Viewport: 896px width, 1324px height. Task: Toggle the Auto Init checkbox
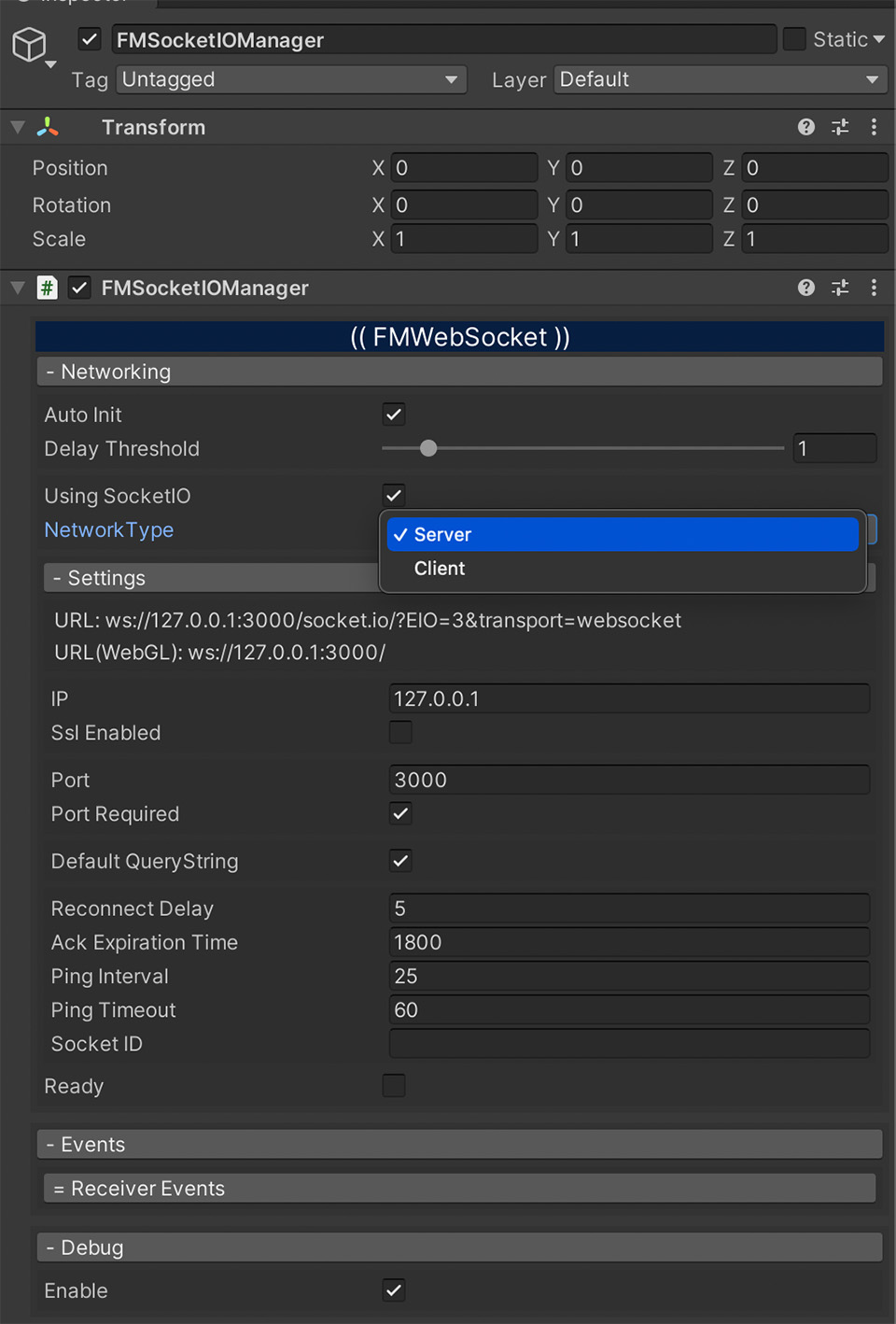pyautogui.click(x=394, y=414)
